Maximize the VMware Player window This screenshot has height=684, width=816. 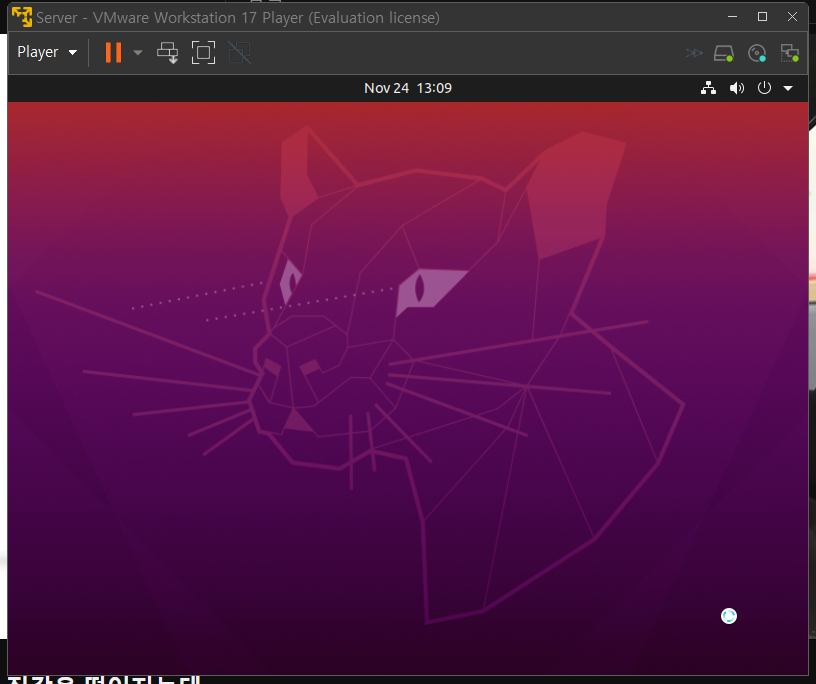pyautogui.click(x=762, y=17)
